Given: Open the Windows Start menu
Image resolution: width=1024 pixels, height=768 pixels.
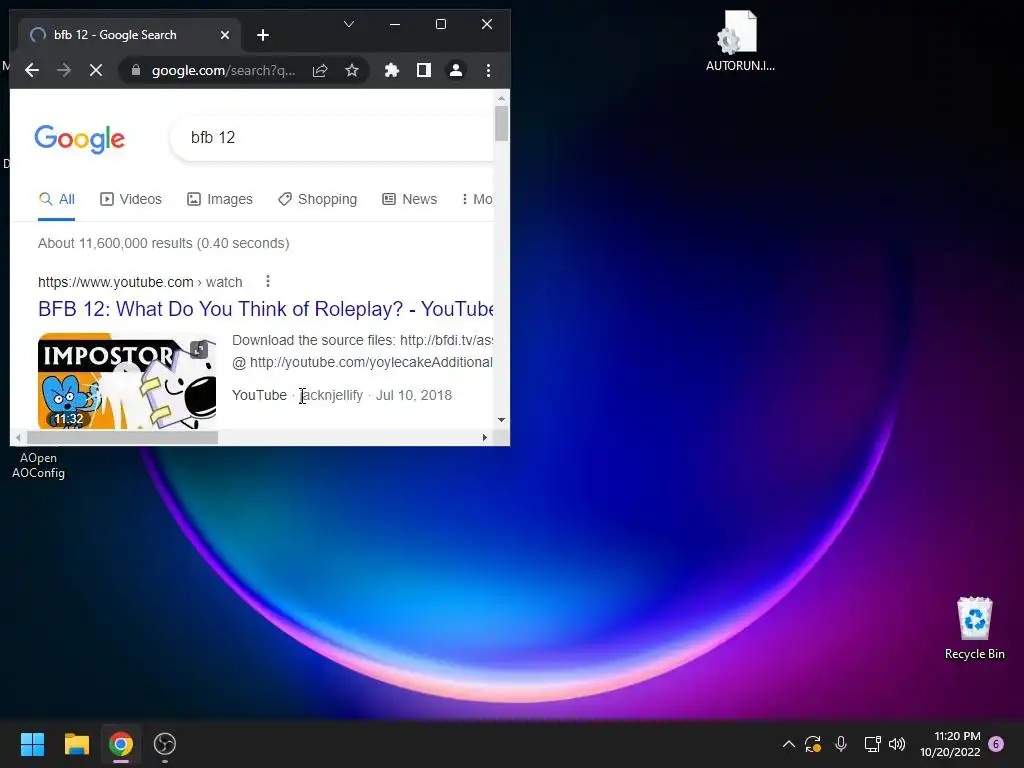Looking at the screenshot, I should tap(32, 744).
